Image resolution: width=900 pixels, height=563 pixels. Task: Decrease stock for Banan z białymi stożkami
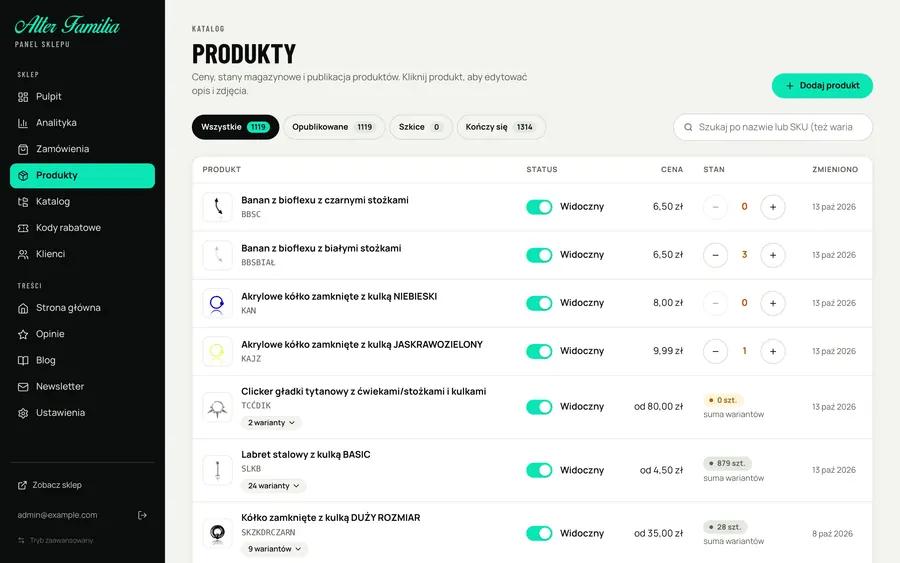[715, 255]
